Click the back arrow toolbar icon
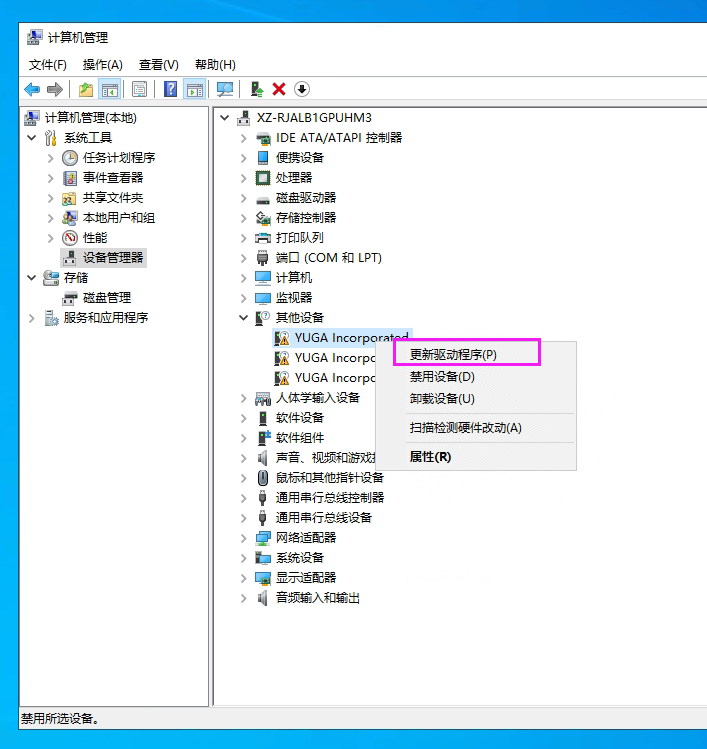 (x=32, y=90)
